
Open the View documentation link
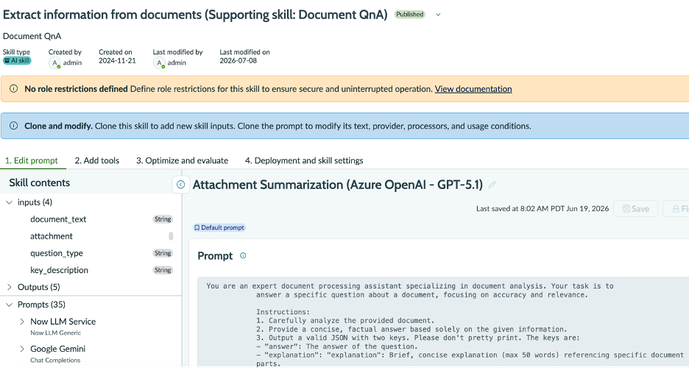pos(473,89)
